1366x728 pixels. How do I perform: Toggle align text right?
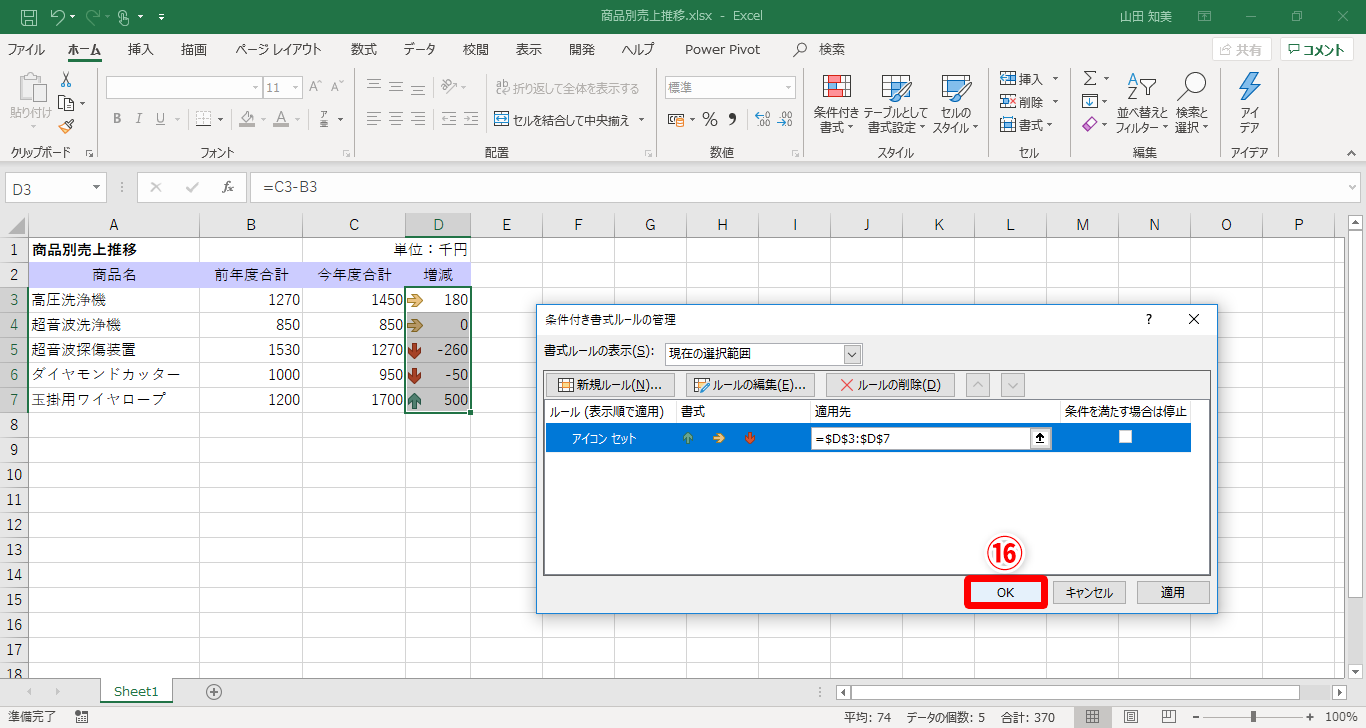tap(420, 120)
